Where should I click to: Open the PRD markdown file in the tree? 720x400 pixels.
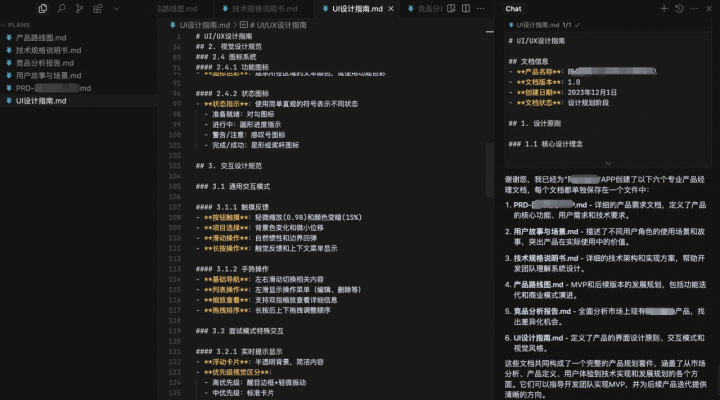53,88
